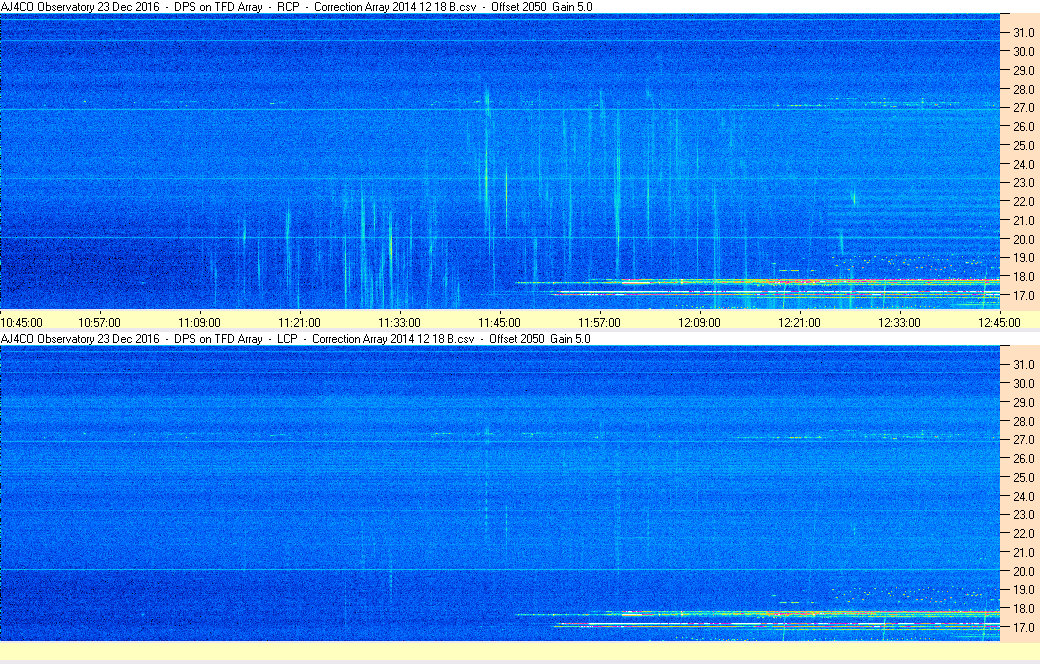Click 31.0 frequency label in RCP panel
The height and width of the screenshot is (664, 1040).
click(x=1023, y=33)
